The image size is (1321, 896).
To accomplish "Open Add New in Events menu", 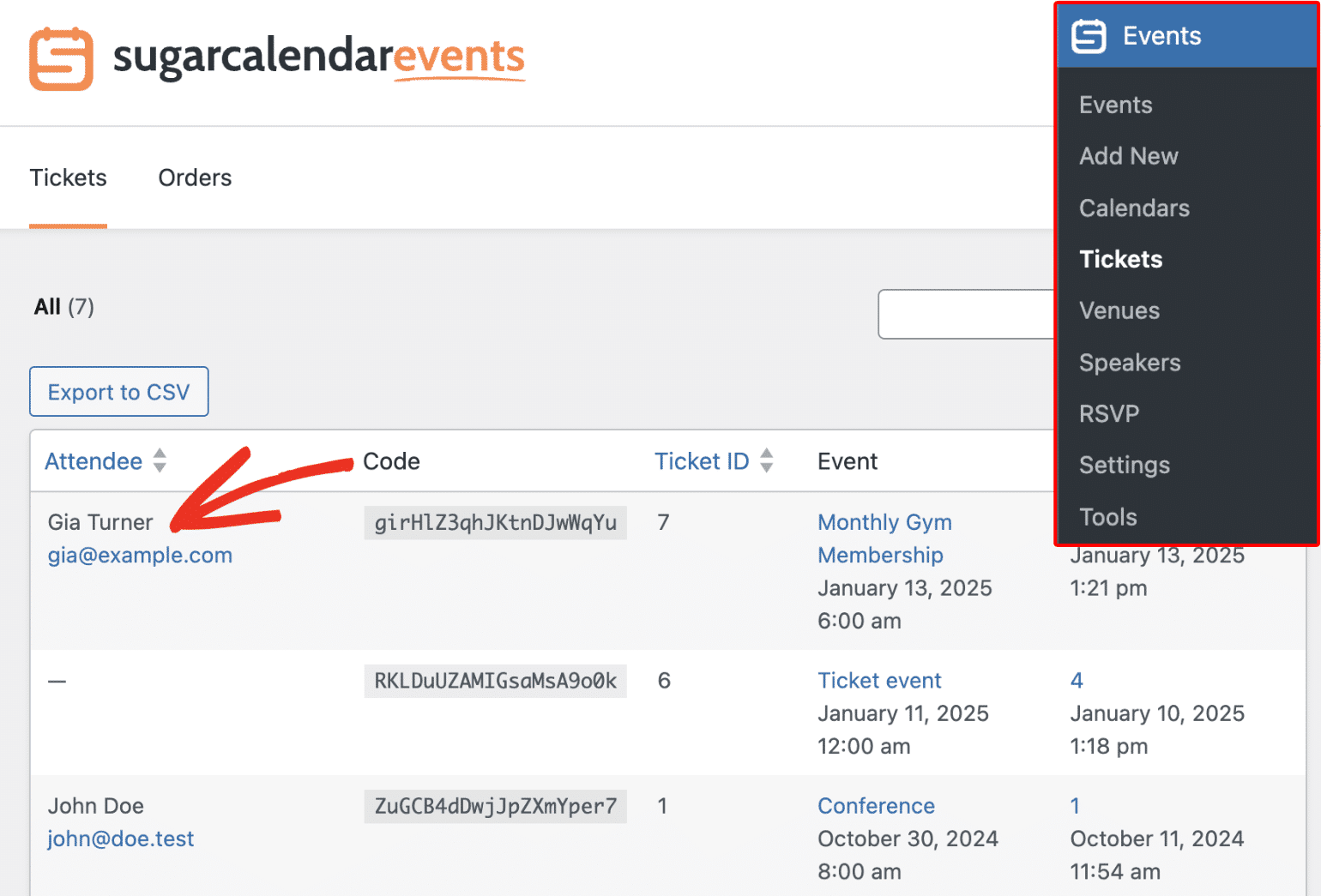I will [x=1128, y=156].
